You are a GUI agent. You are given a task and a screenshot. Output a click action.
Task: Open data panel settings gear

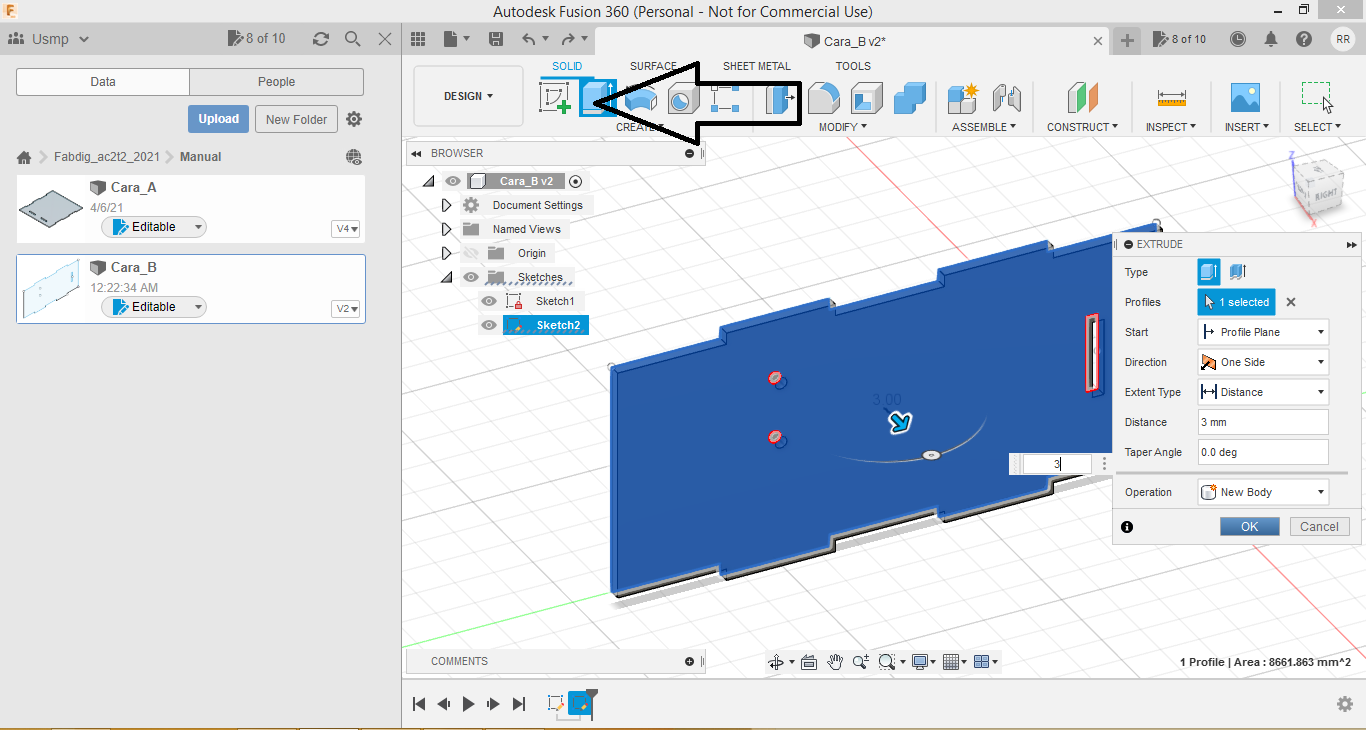pyautogui.click(x=354, y=119)
